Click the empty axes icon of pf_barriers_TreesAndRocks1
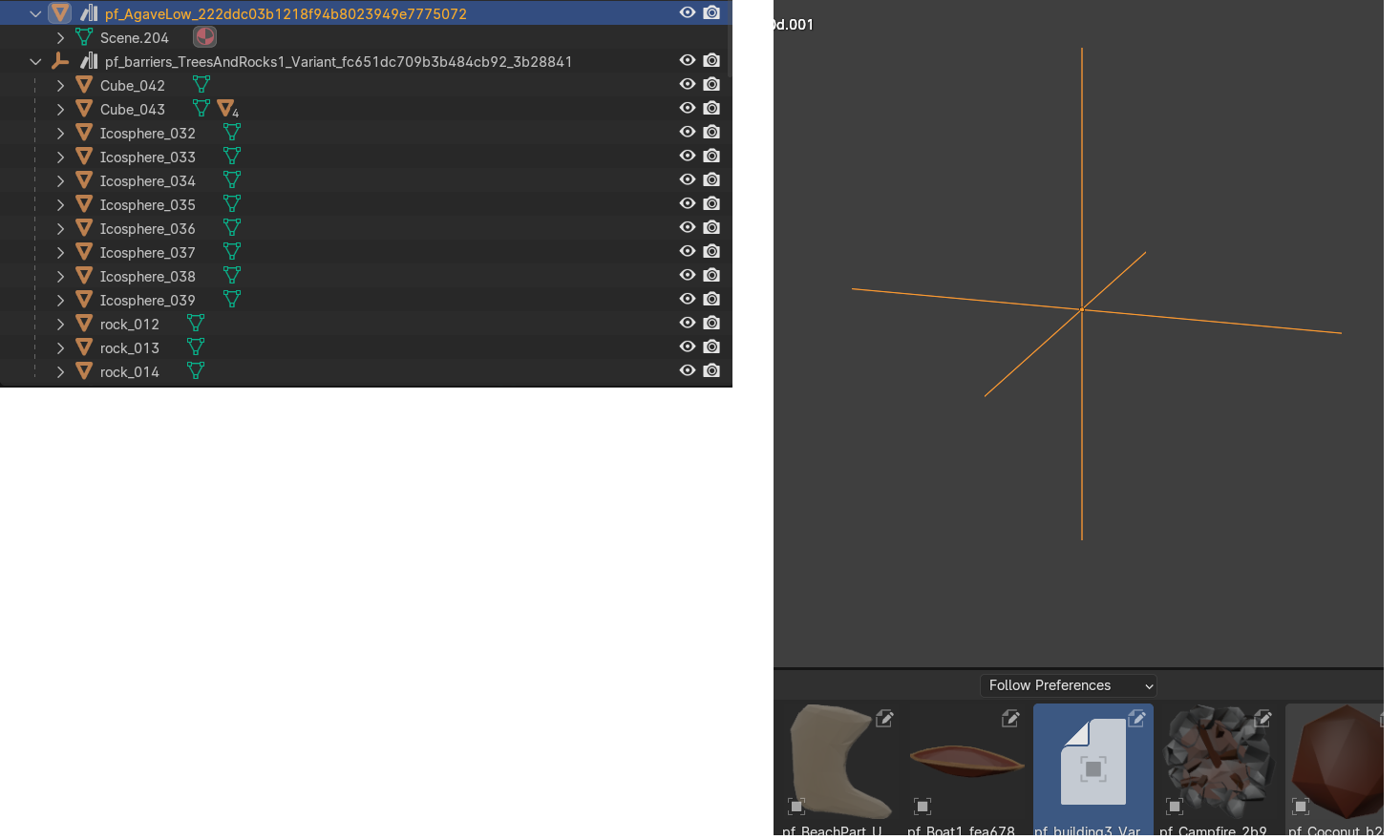 click(60, 61)
